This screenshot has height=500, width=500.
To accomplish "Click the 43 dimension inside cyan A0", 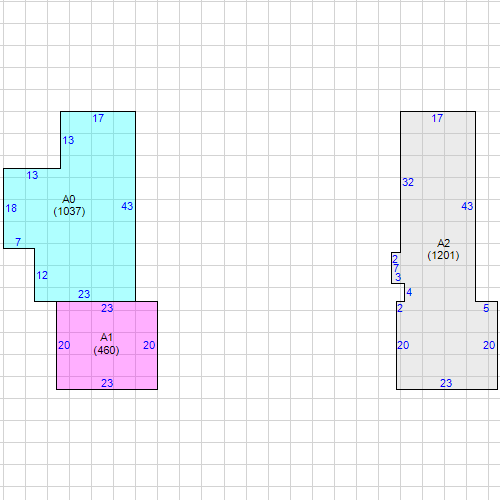I will tap(127, 206).
